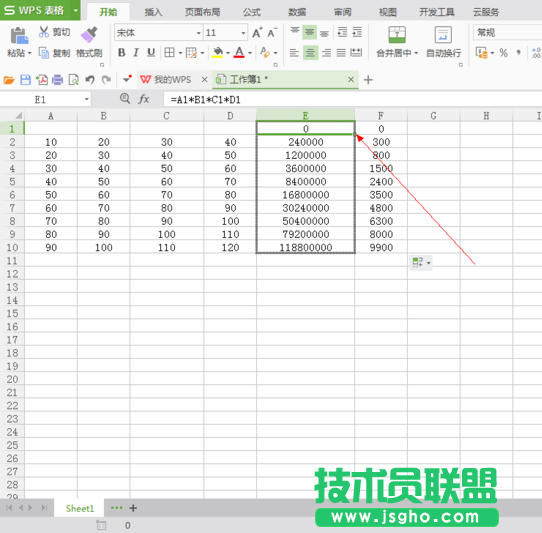Justify text alignment icon

(341, 53)
